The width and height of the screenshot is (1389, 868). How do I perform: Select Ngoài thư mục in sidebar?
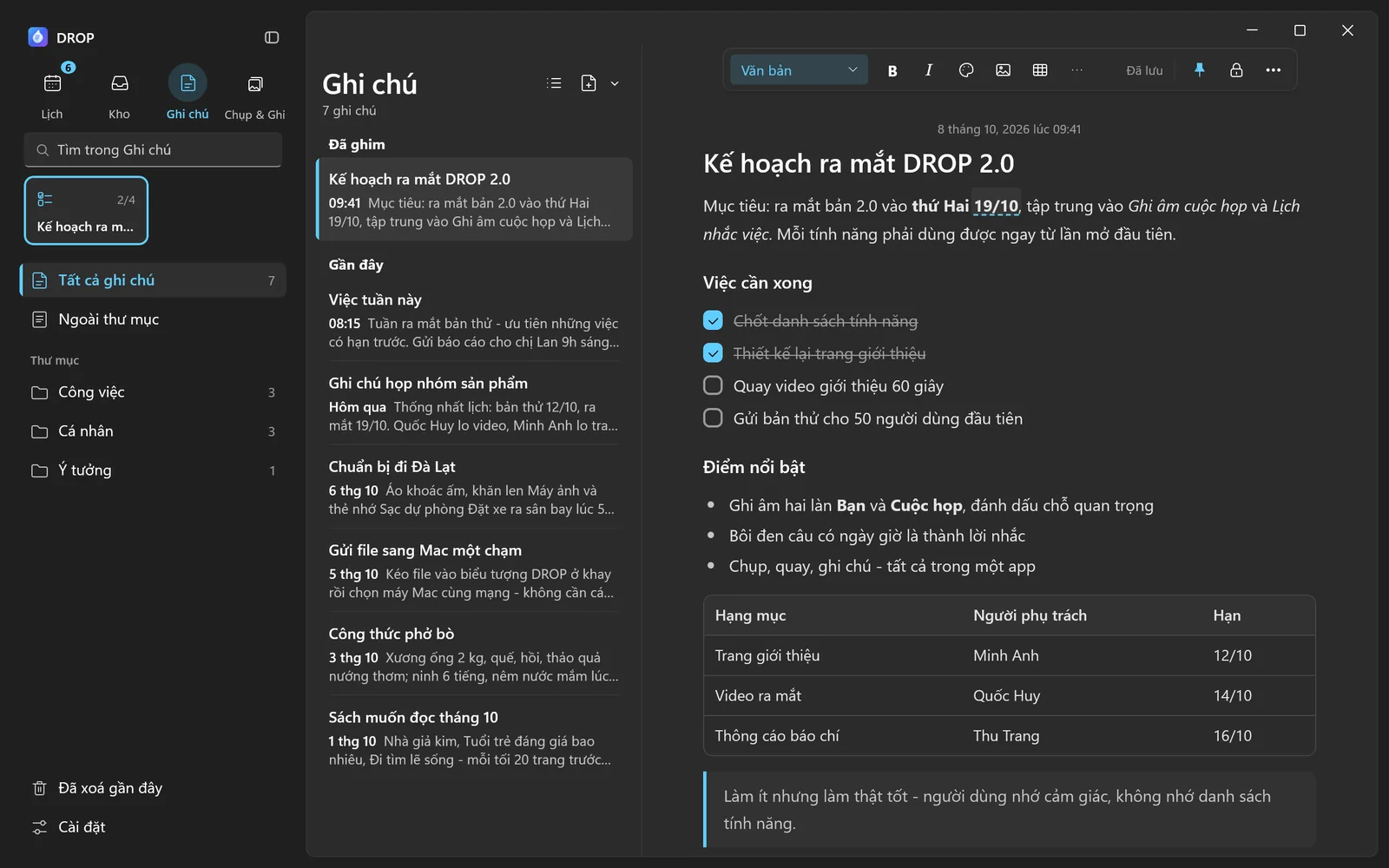[x=153, y=319]
